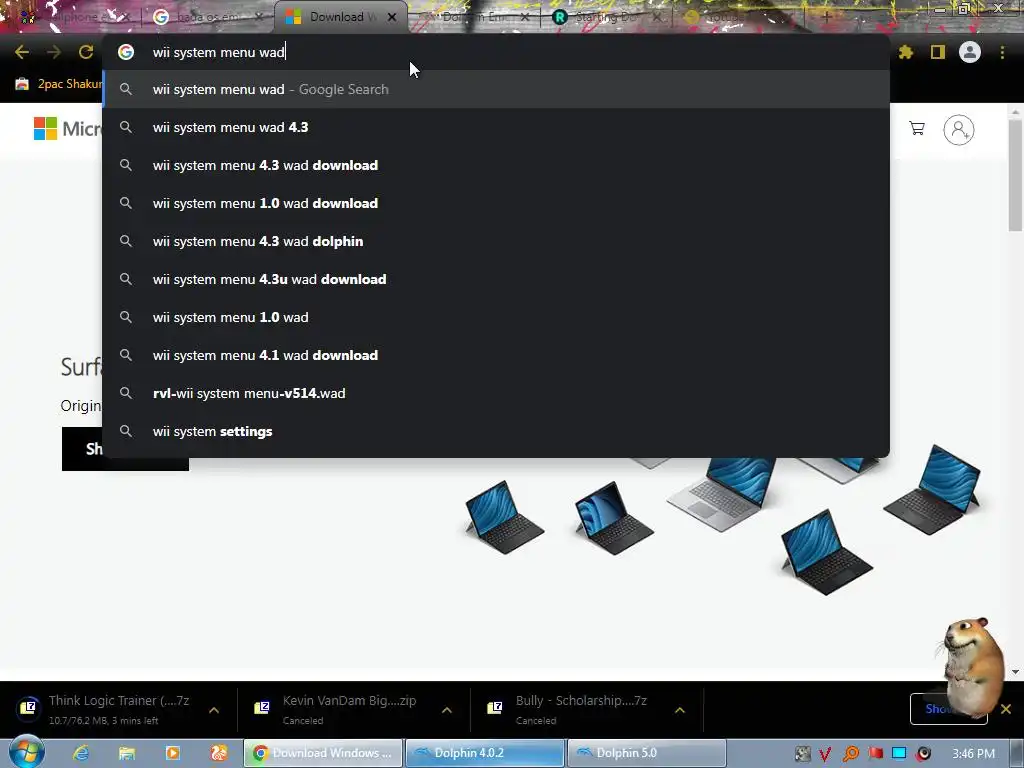Click the round recorder tray icon
1024x768 pixels.
pos(923,754)
